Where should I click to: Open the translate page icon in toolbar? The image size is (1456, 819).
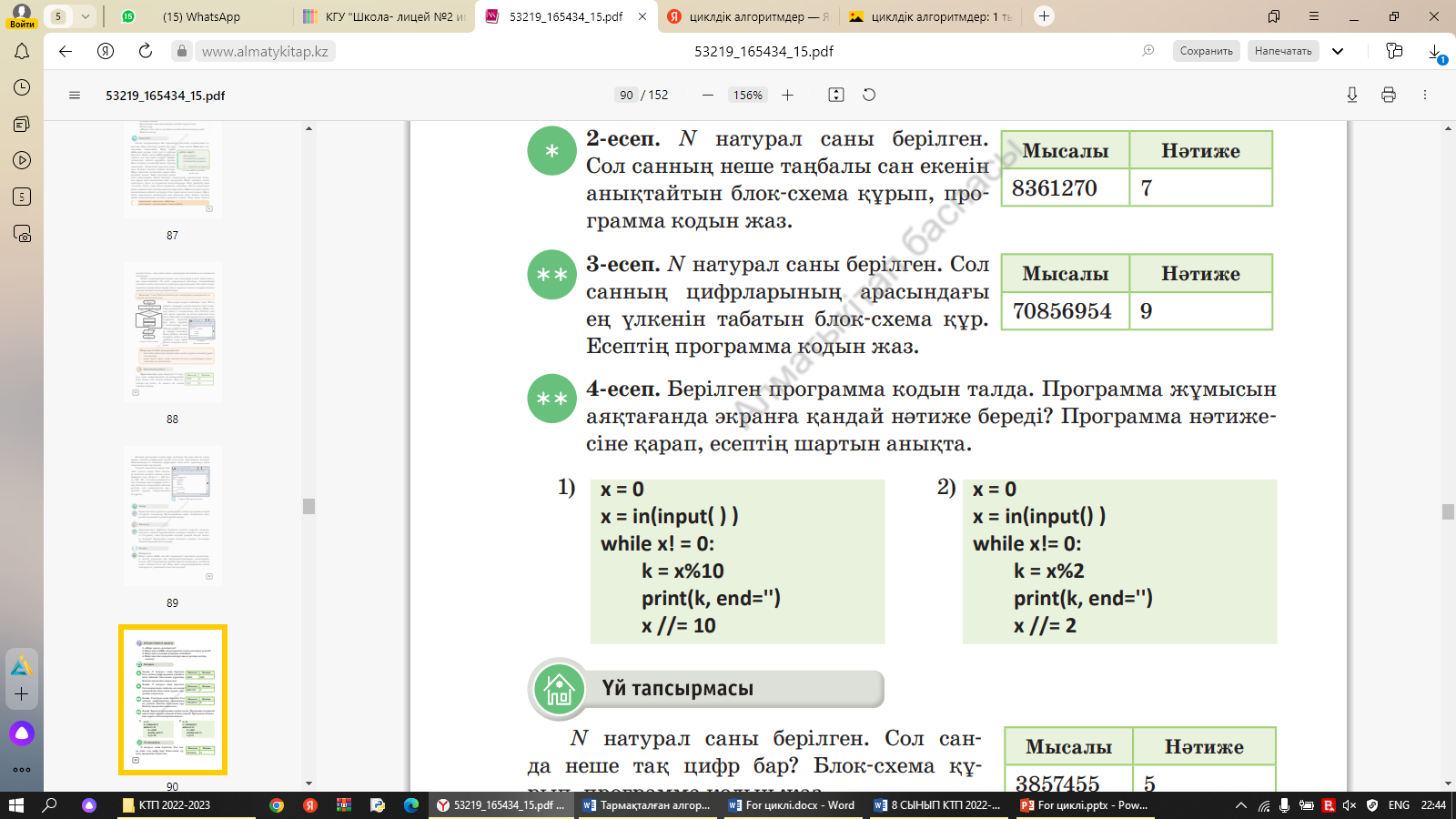pos(1394,51)
